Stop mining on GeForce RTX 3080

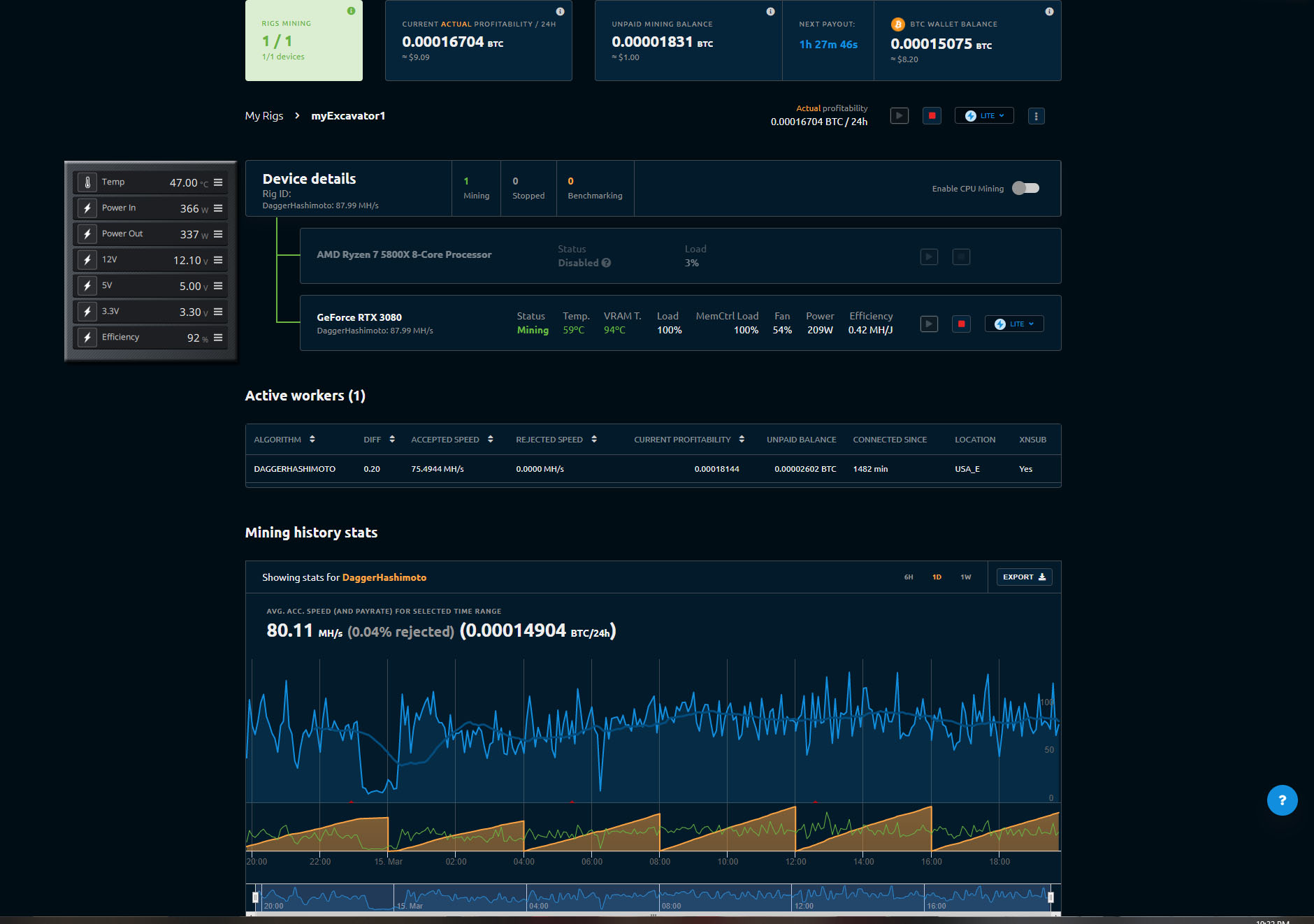pyautogui.click(x=961, y=324)
